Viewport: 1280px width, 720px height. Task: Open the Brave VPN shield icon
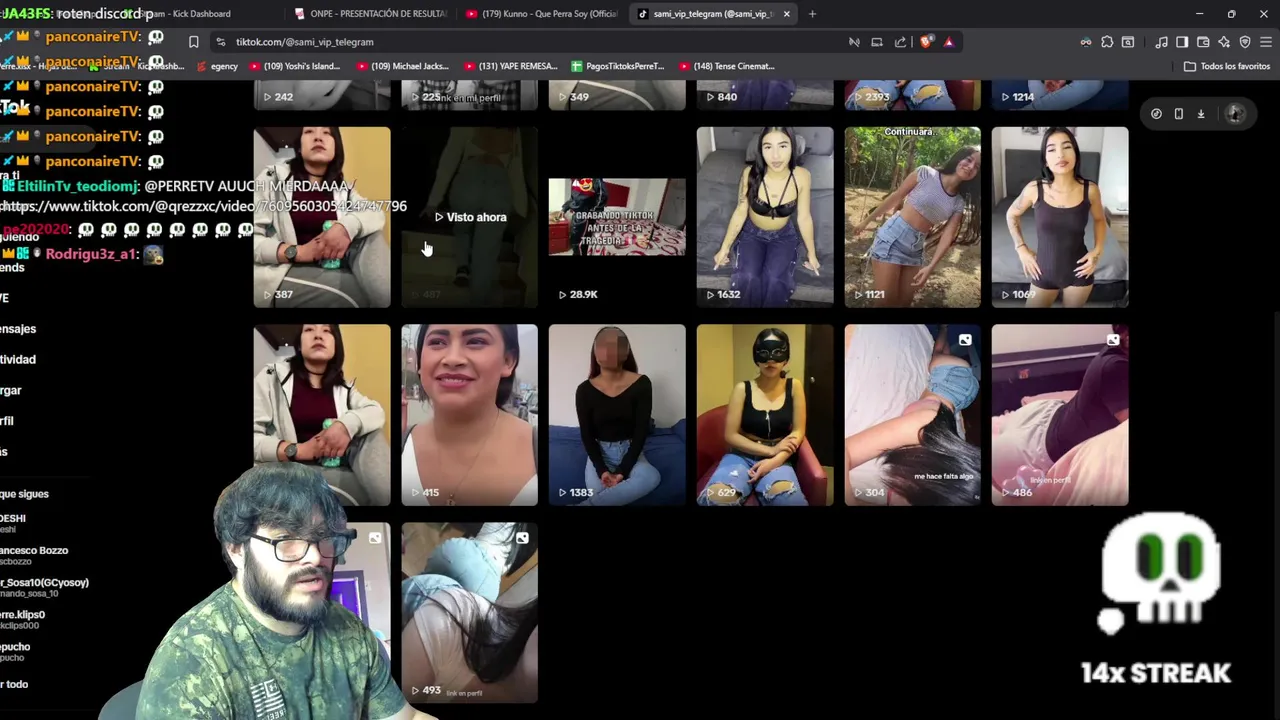coord(1245,42)
